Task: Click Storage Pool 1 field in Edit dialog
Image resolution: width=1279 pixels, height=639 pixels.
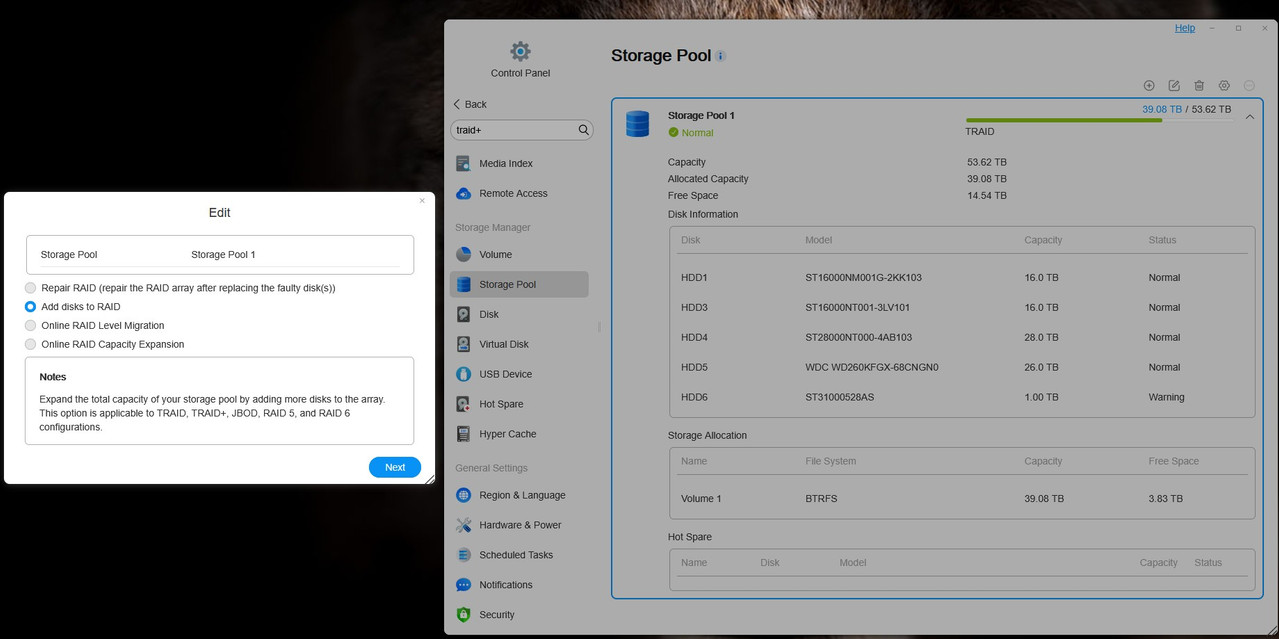Action: pyautogui.click(x=223, y=254)
